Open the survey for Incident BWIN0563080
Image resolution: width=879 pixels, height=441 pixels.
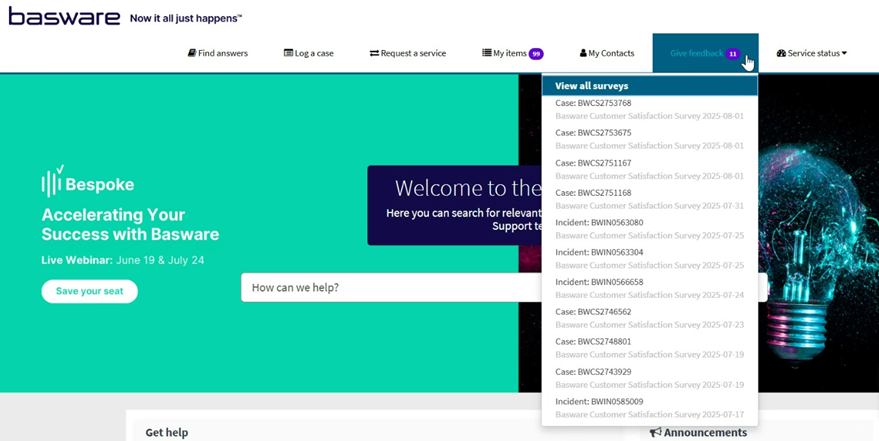pos(650,229)
